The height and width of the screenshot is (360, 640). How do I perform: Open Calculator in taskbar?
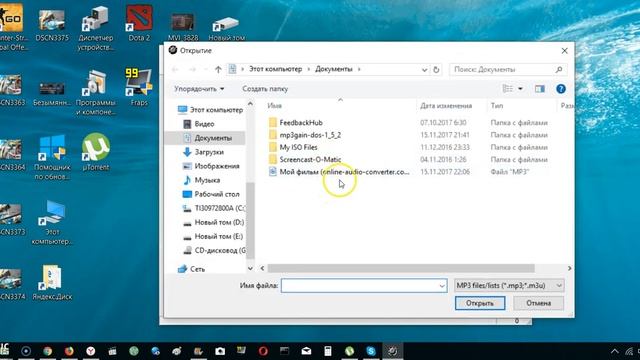pos(327,351)
